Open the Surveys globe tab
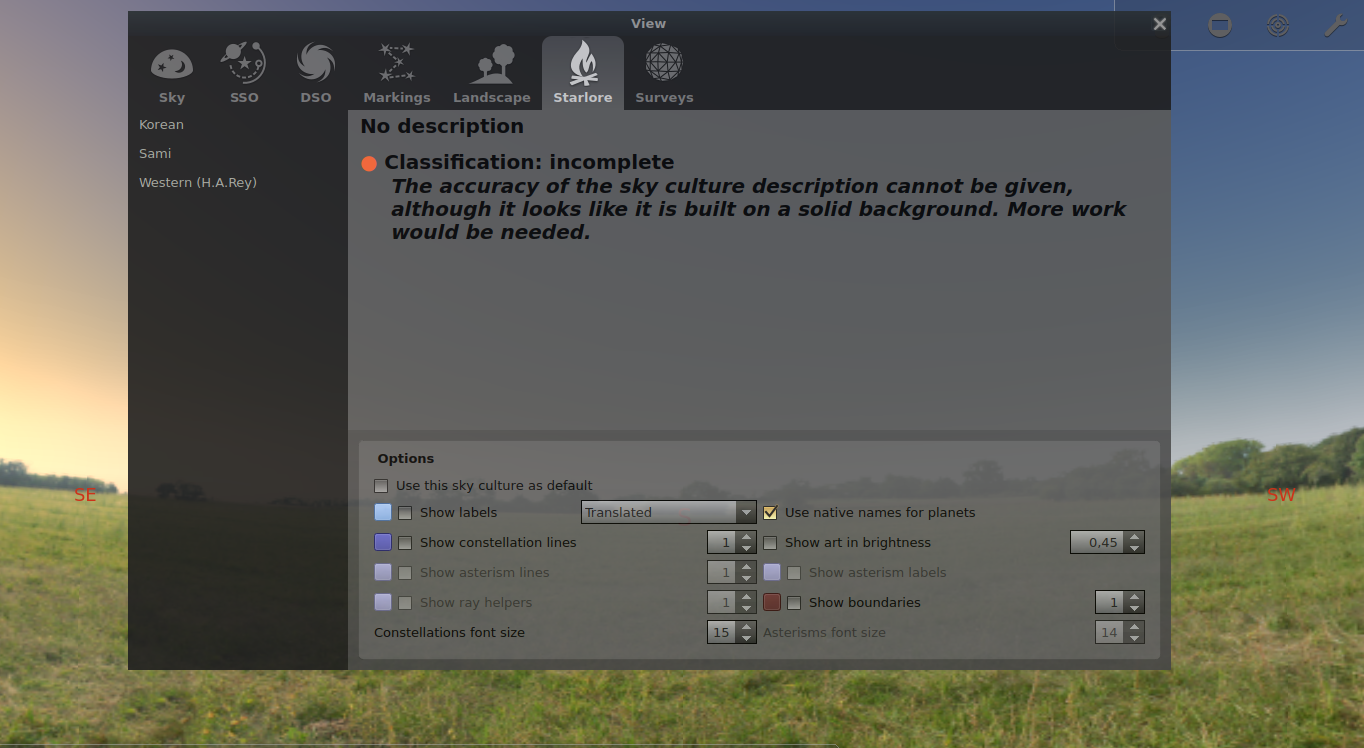1364x748 pixels. click(664, 74)
